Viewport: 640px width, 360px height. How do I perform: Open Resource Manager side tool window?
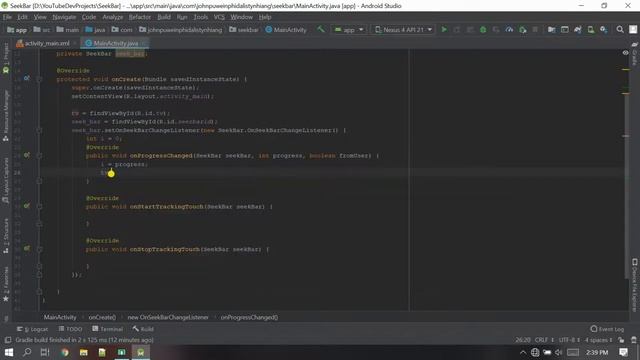point(6,116)
